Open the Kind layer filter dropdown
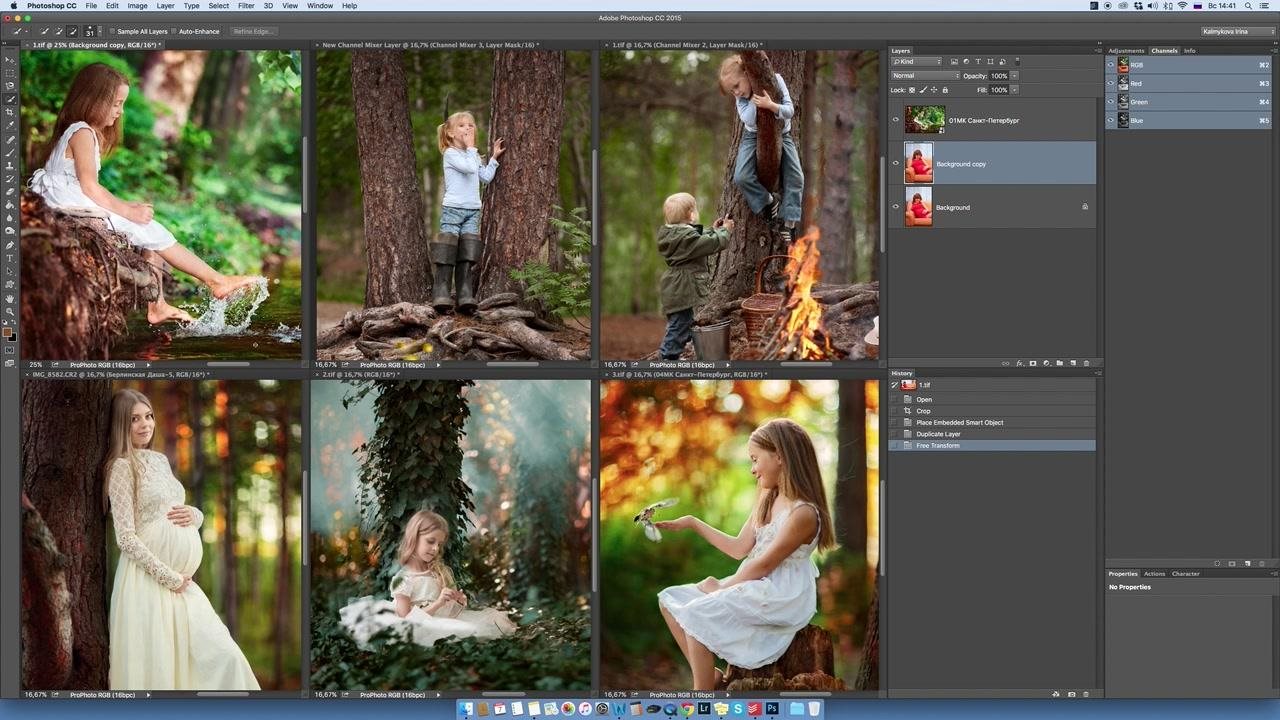 coord(917,62)
